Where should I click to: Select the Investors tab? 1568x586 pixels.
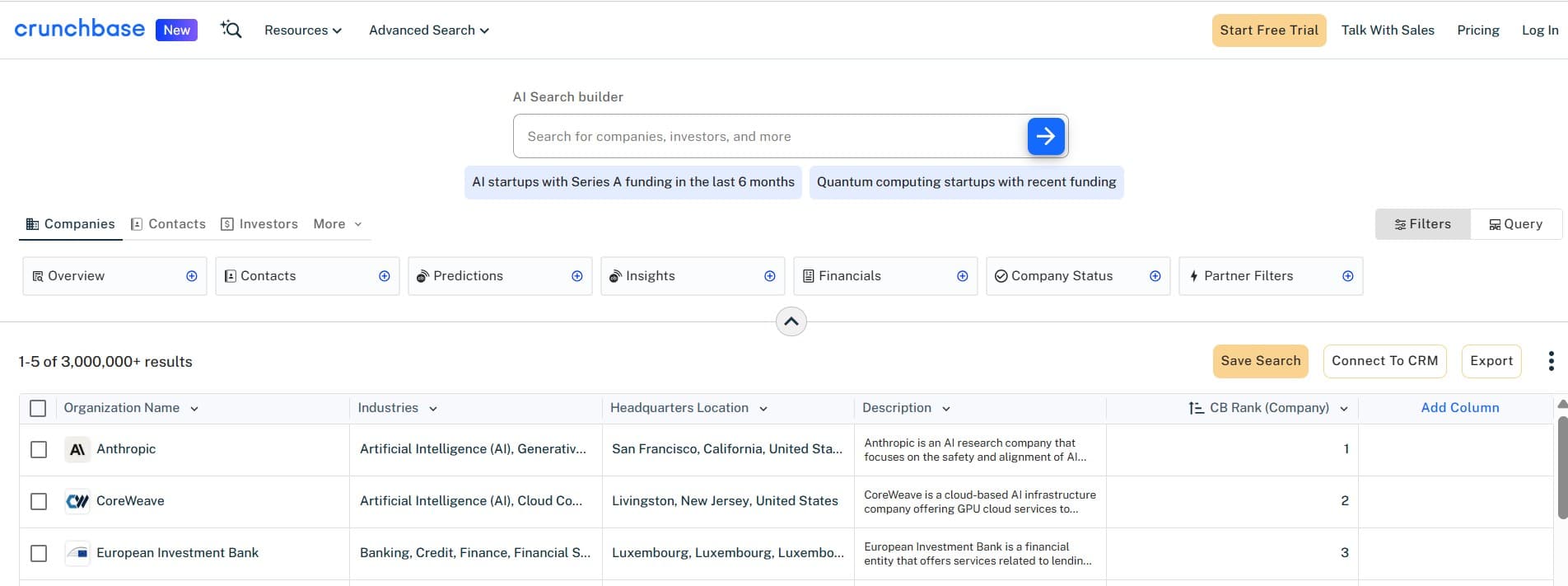coord(259,224)
